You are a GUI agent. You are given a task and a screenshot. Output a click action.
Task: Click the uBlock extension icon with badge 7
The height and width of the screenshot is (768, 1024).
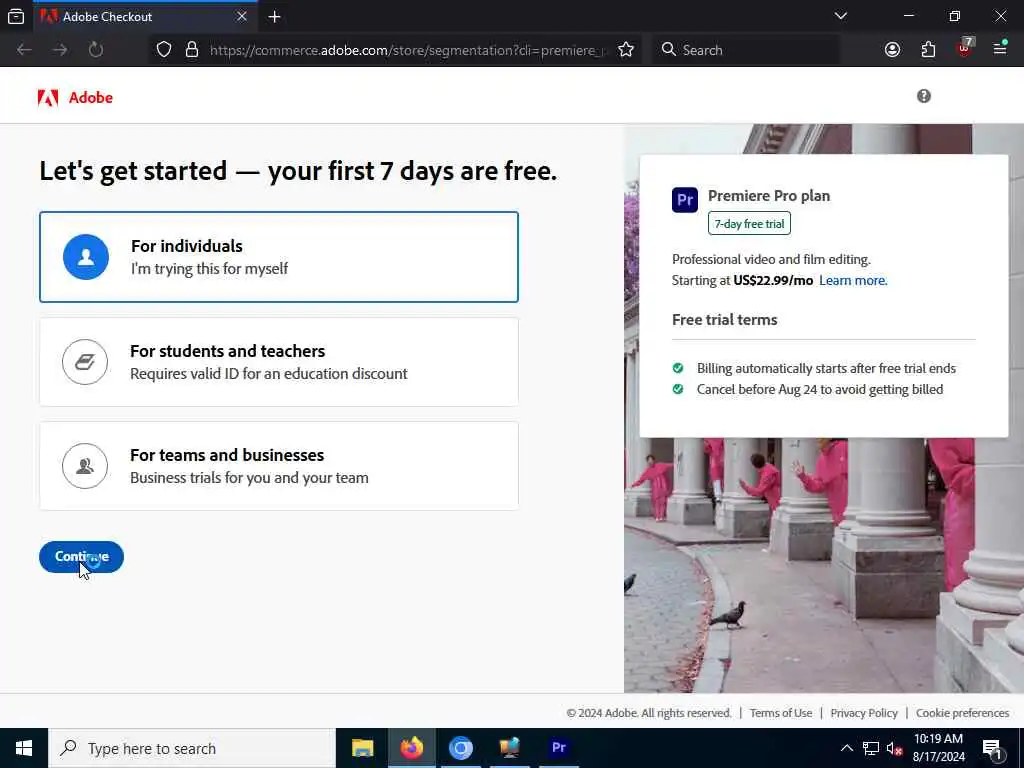[x=965, y=48]
